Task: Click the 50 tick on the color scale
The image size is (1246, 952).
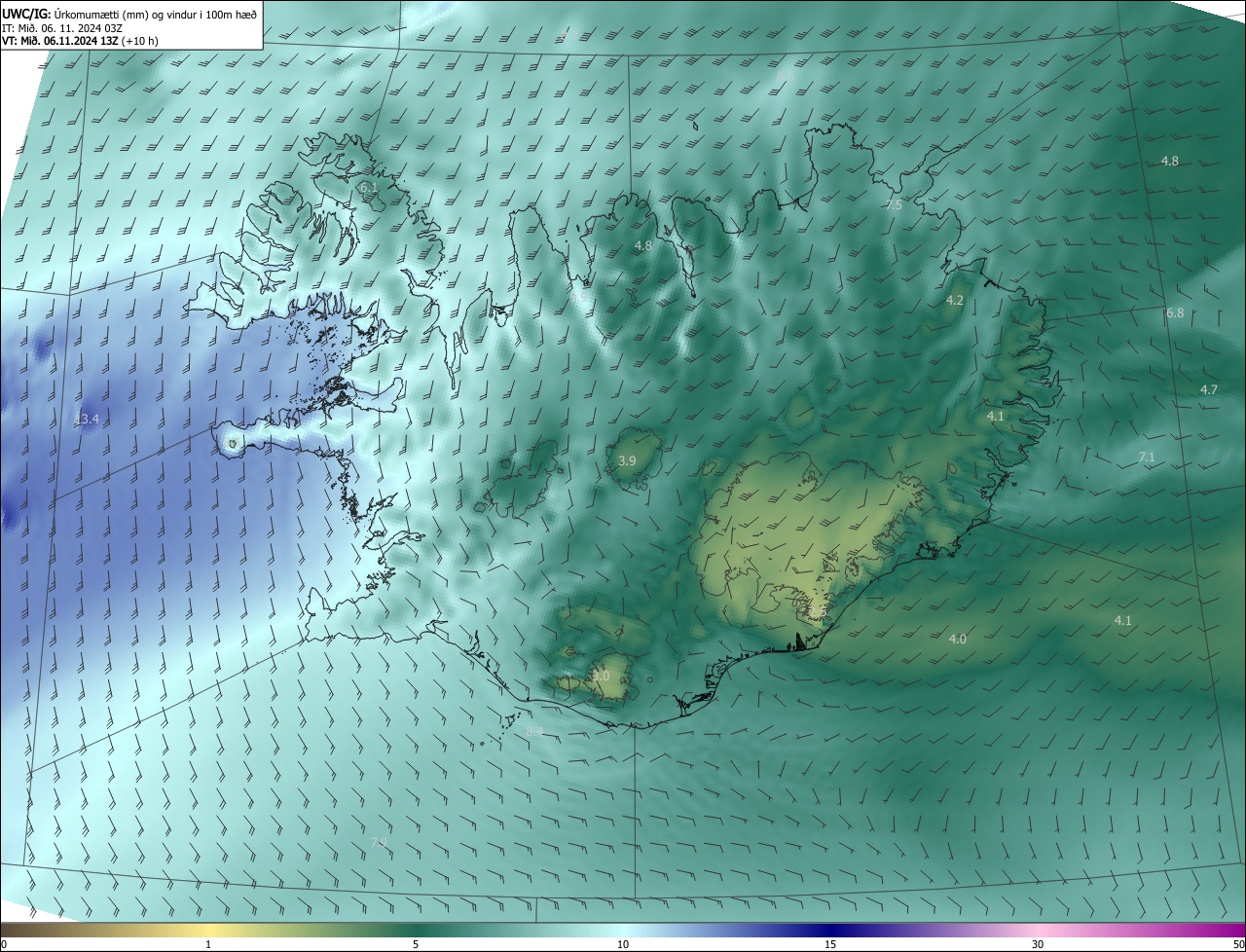Action: [x=1239, y=944]
